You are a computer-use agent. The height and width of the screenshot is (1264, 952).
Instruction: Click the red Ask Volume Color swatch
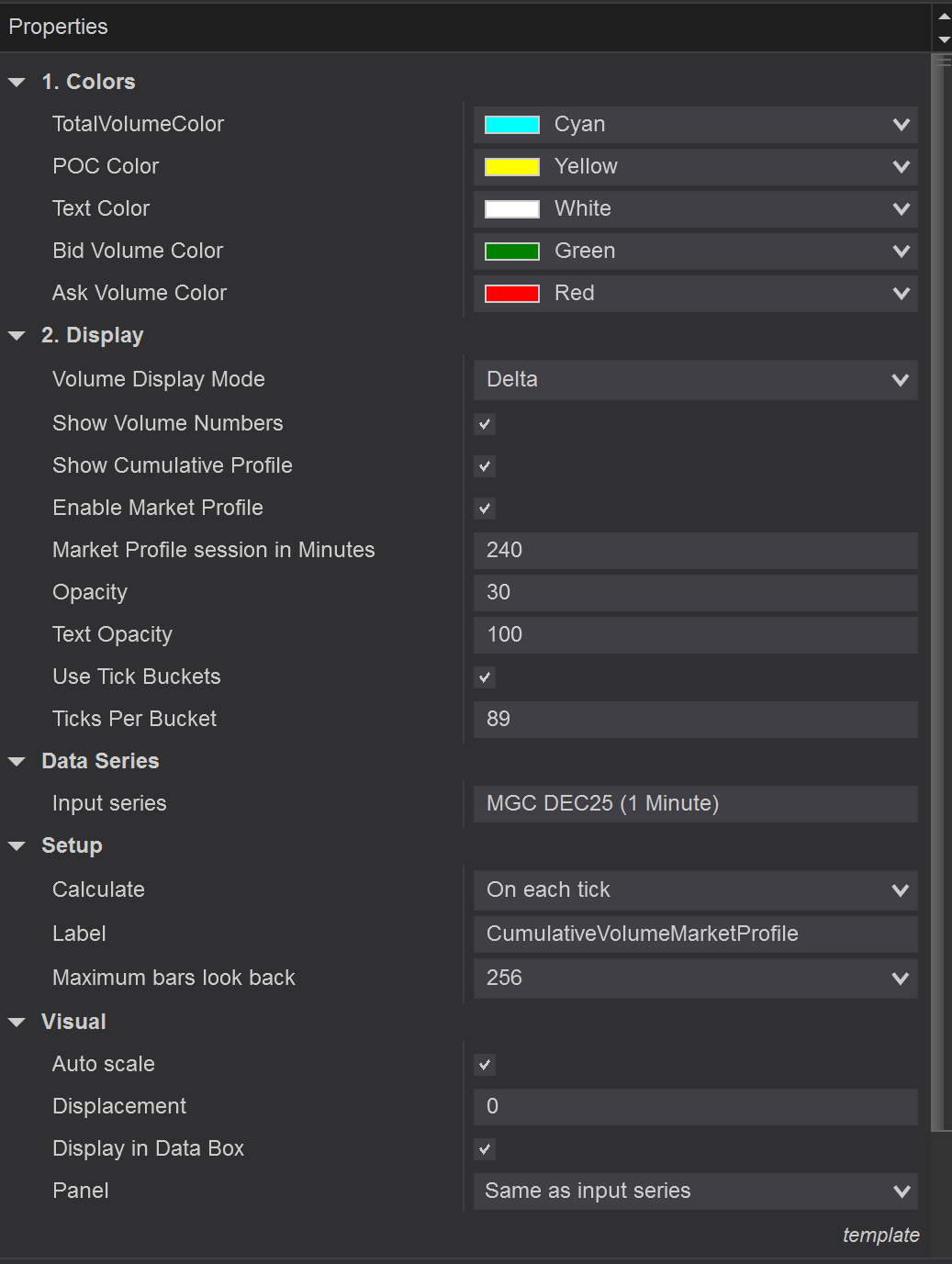click(x=511, y=294)
